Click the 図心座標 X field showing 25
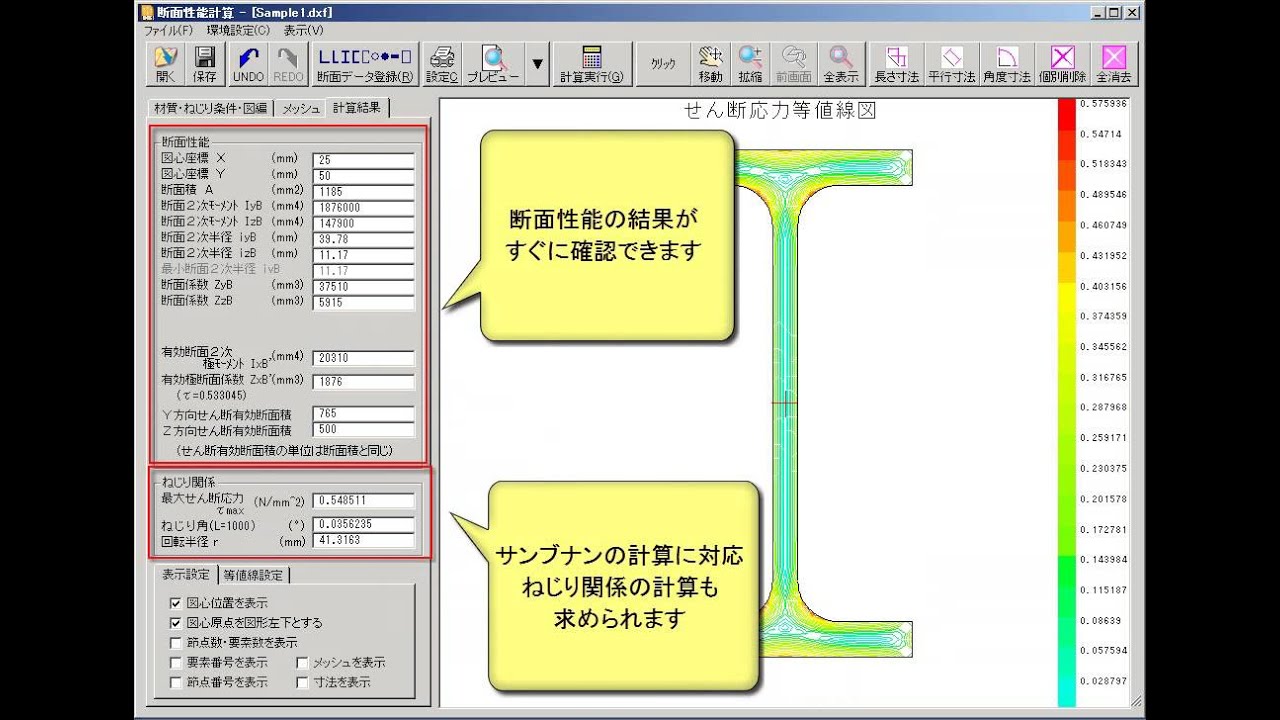Image resolution: width=1280 pixels, height=720 pixels. point(363,160)
